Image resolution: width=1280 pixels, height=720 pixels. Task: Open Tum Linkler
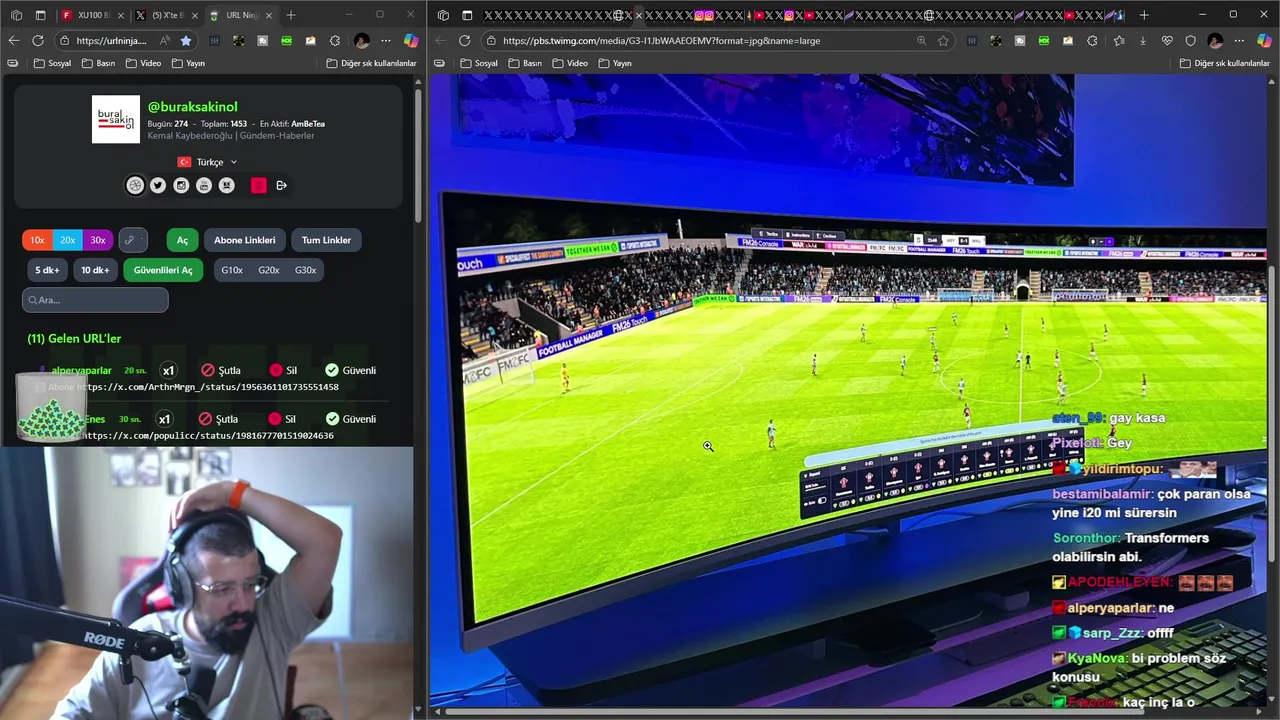point(326,240)
